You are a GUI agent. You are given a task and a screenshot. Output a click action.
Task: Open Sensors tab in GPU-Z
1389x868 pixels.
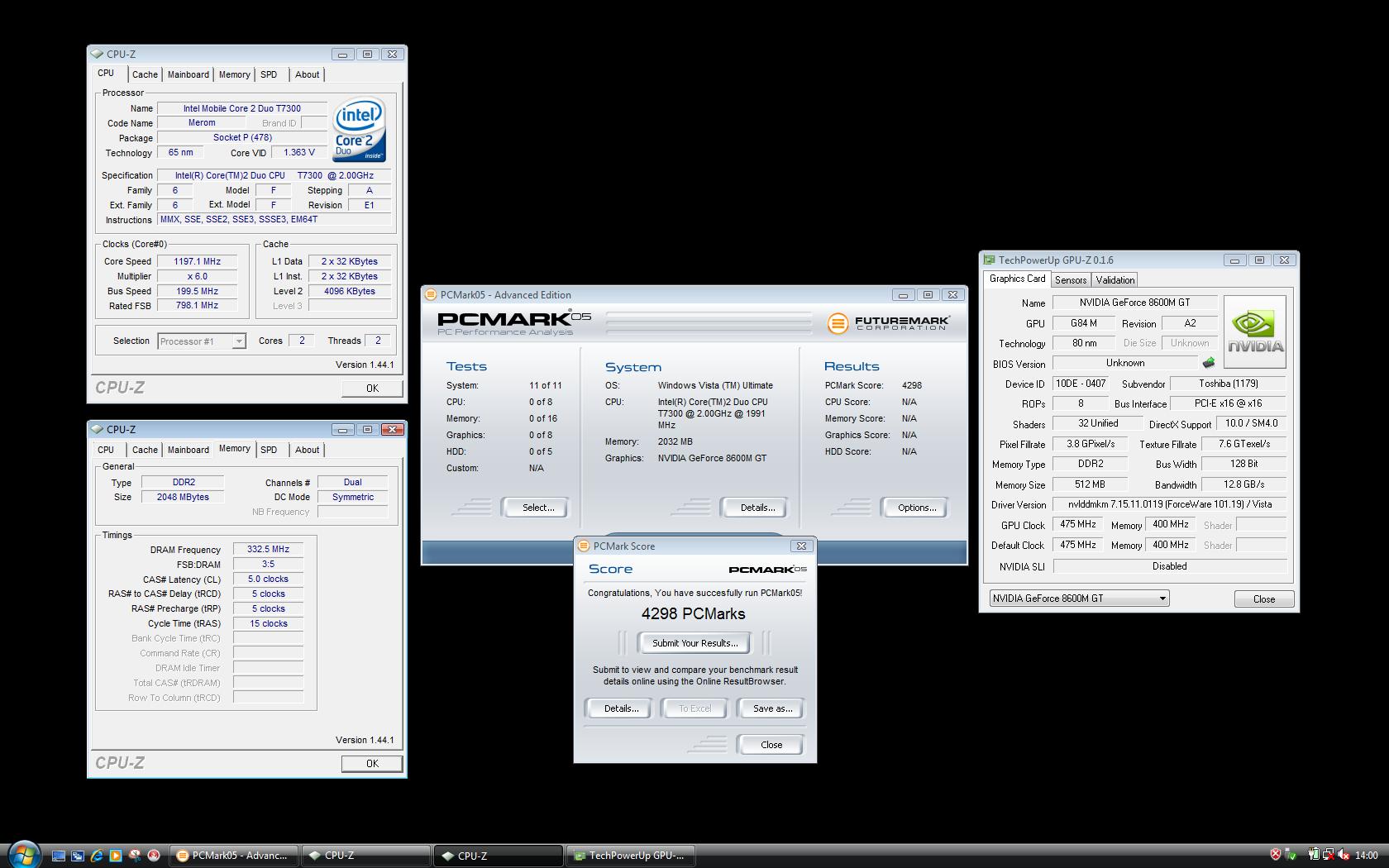click(x=1071, y=280)
